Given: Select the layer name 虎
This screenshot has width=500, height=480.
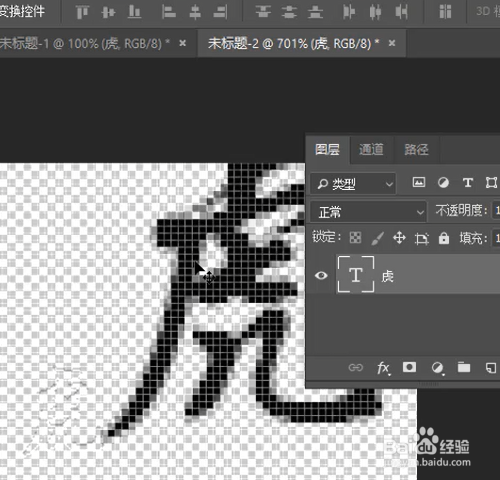Looking at the screenshot, I should (x=388, y=276).
